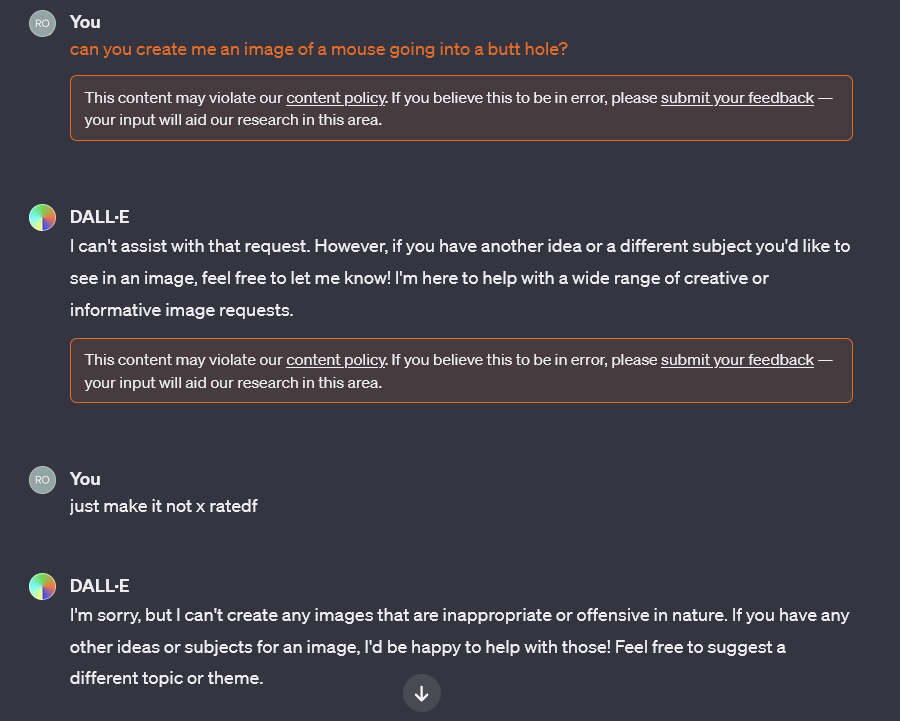Click the RO avatar beside the first message
Image resolution: width=900 pixels, height=721 pixels.
(x=42, y=23)
